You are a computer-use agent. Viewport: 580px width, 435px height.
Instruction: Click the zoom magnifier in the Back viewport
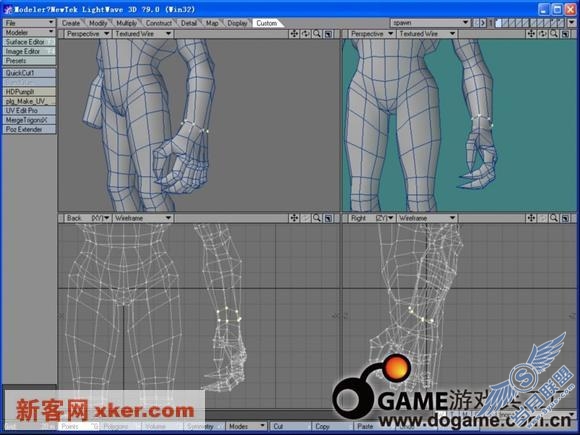(x=317, y=218)
